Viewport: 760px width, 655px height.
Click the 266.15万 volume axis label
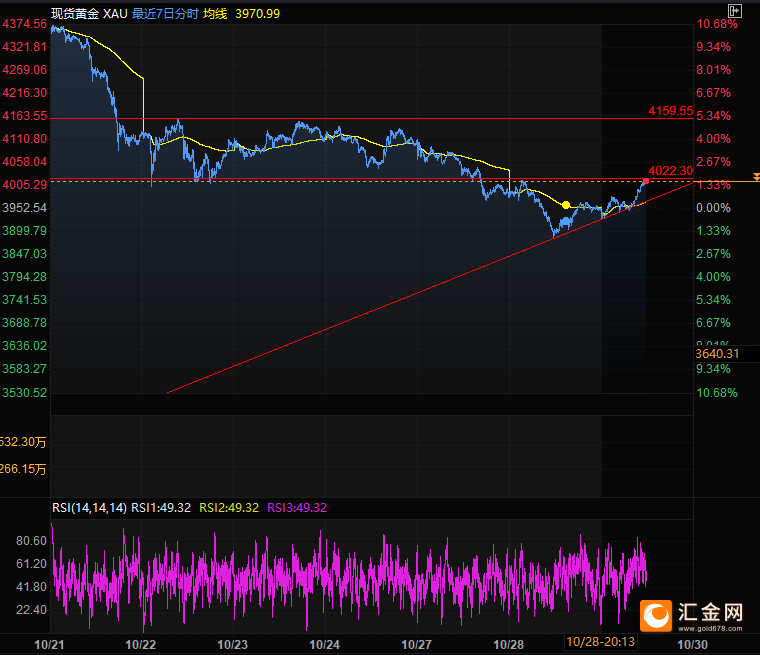coord(23,469)
